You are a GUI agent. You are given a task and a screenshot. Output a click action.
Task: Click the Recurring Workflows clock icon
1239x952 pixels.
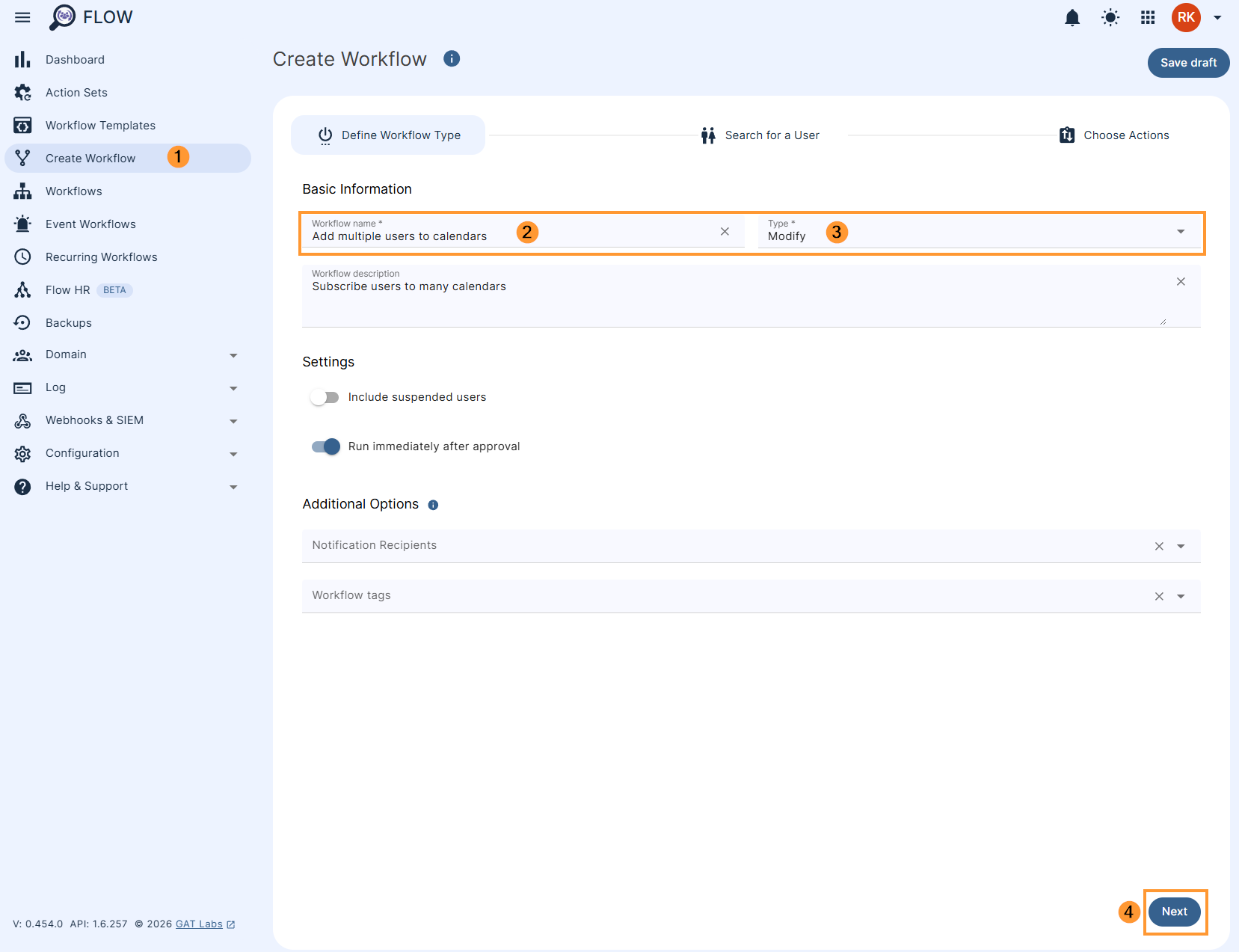pyautogui.click(x=22, y=257)
